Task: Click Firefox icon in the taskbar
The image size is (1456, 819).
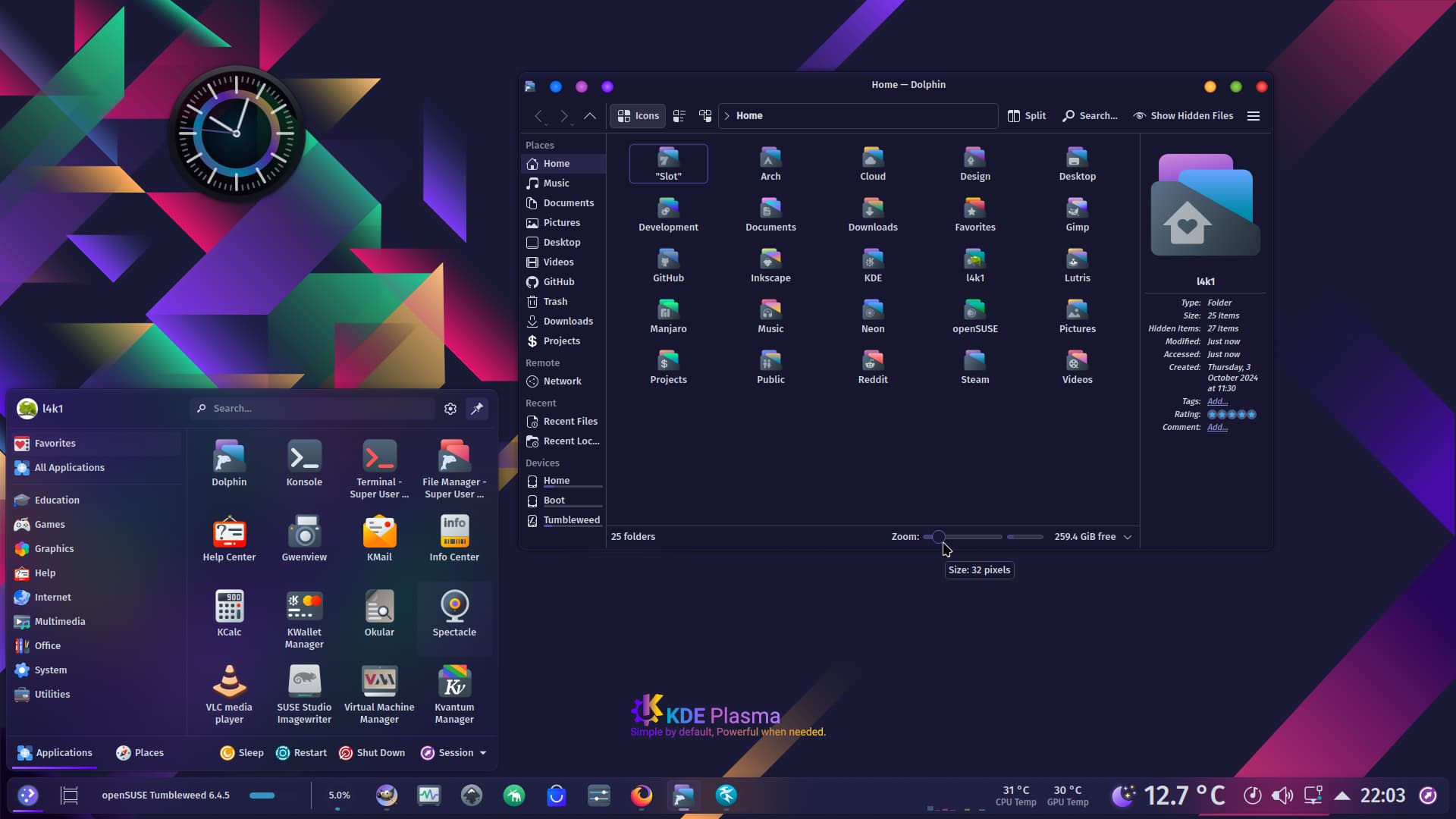Action: [x=642, y=795]
